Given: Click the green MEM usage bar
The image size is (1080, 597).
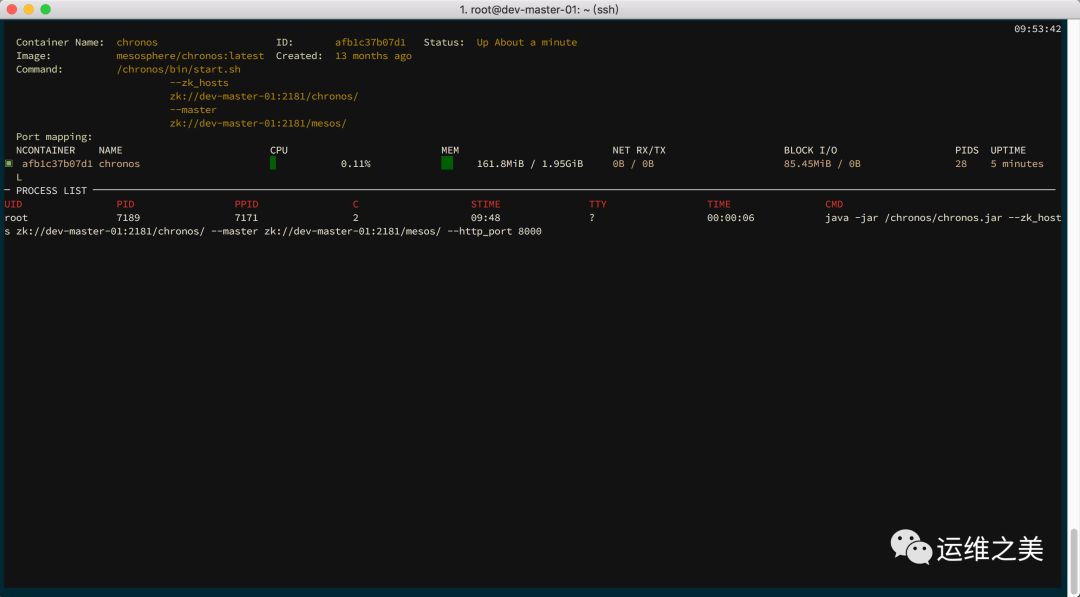Looking at the screenshot, I should coord(447,163).
